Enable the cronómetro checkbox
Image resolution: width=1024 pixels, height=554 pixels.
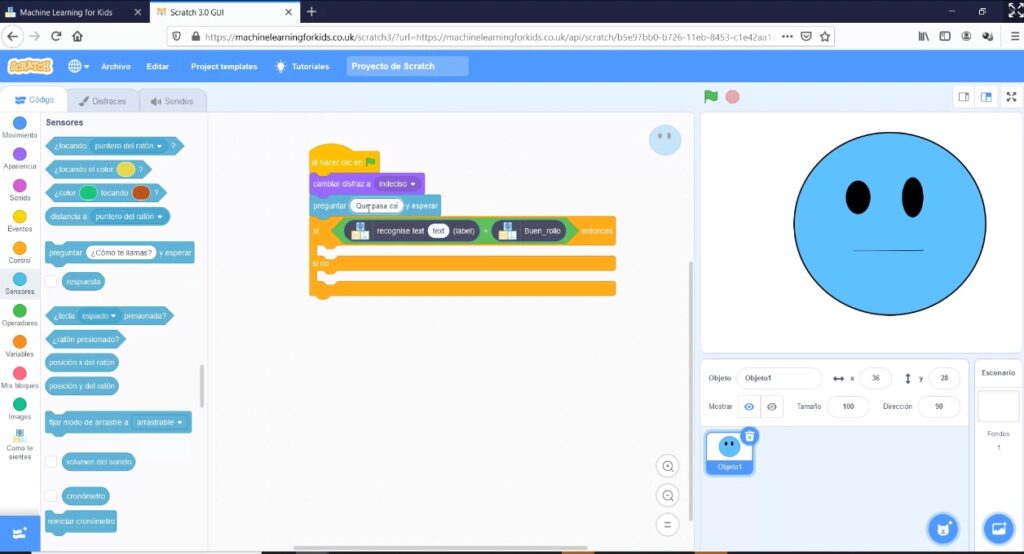pyautogui.click(x=51, y=496)
